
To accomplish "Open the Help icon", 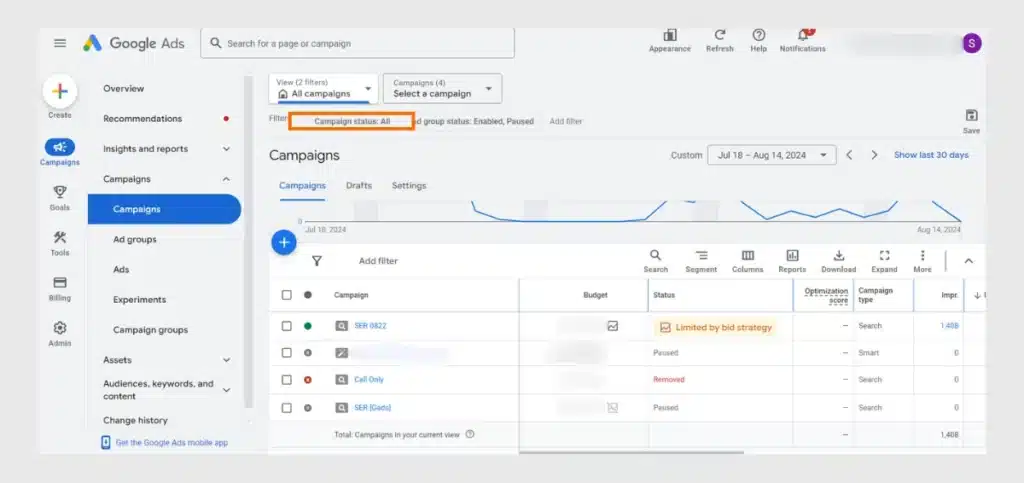I will coord(758,35).
